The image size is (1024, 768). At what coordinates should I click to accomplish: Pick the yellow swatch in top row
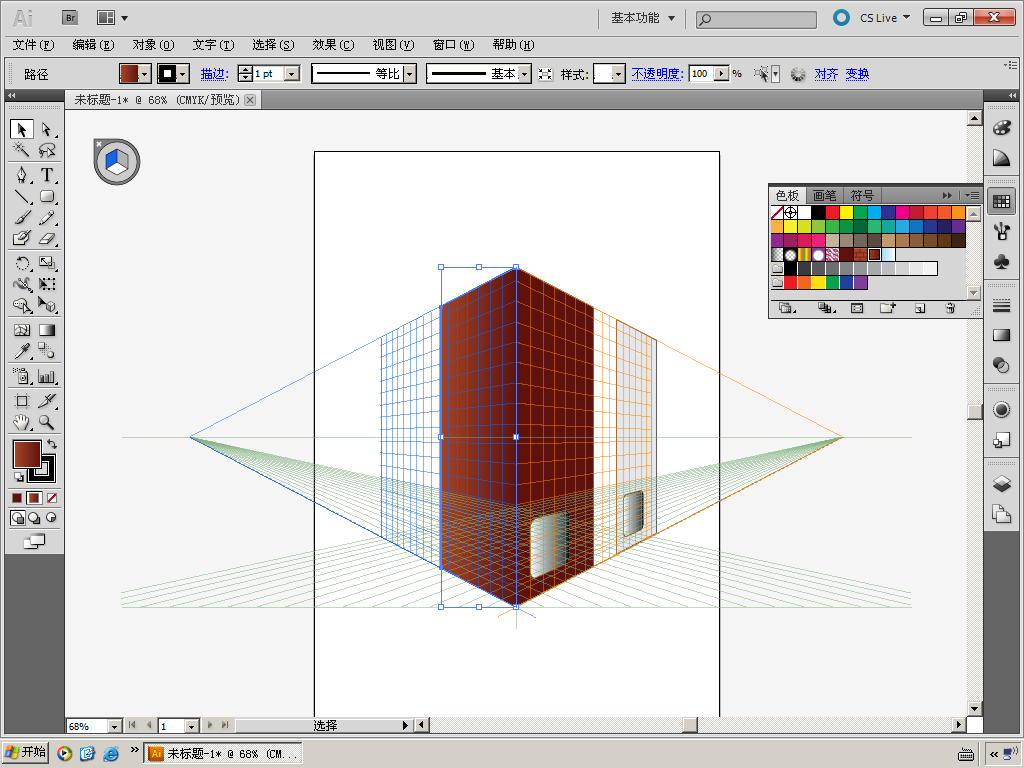[x=846, y=213]
